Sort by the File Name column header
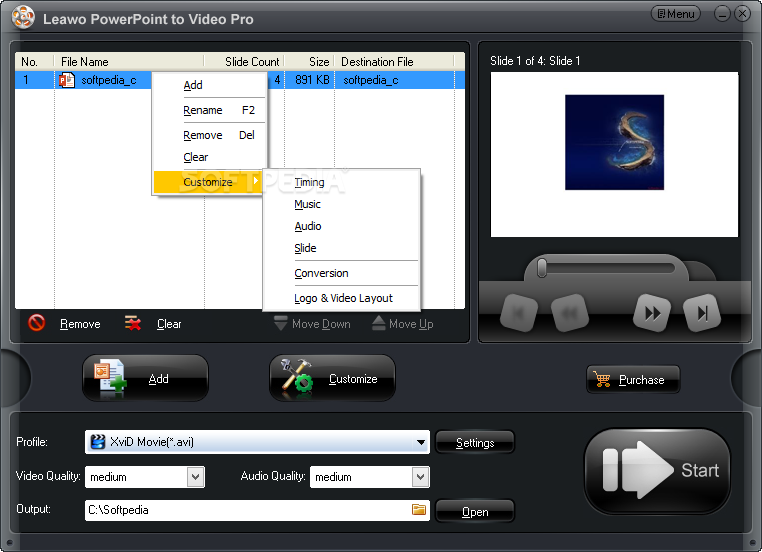 [129, 62]
